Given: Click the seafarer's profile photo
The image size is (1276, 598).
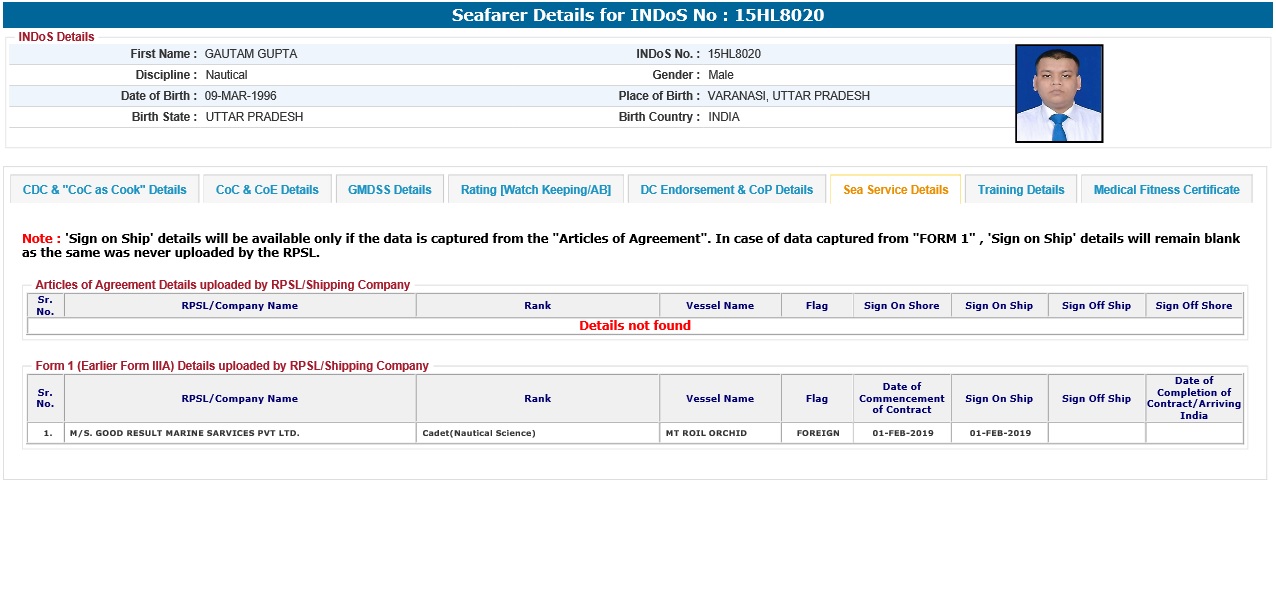Looking at the screenshot, I should (1059, 94).
